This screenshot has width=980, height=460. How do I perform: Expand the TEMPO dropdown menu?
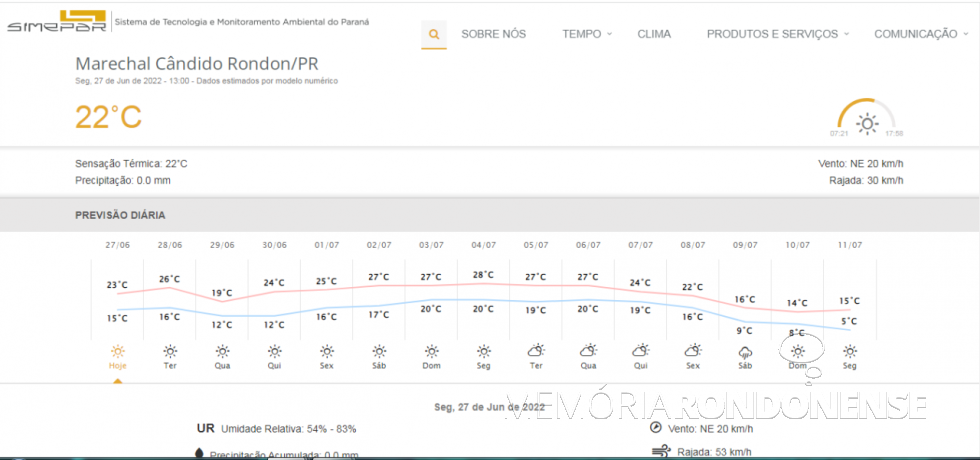[586, 34]
